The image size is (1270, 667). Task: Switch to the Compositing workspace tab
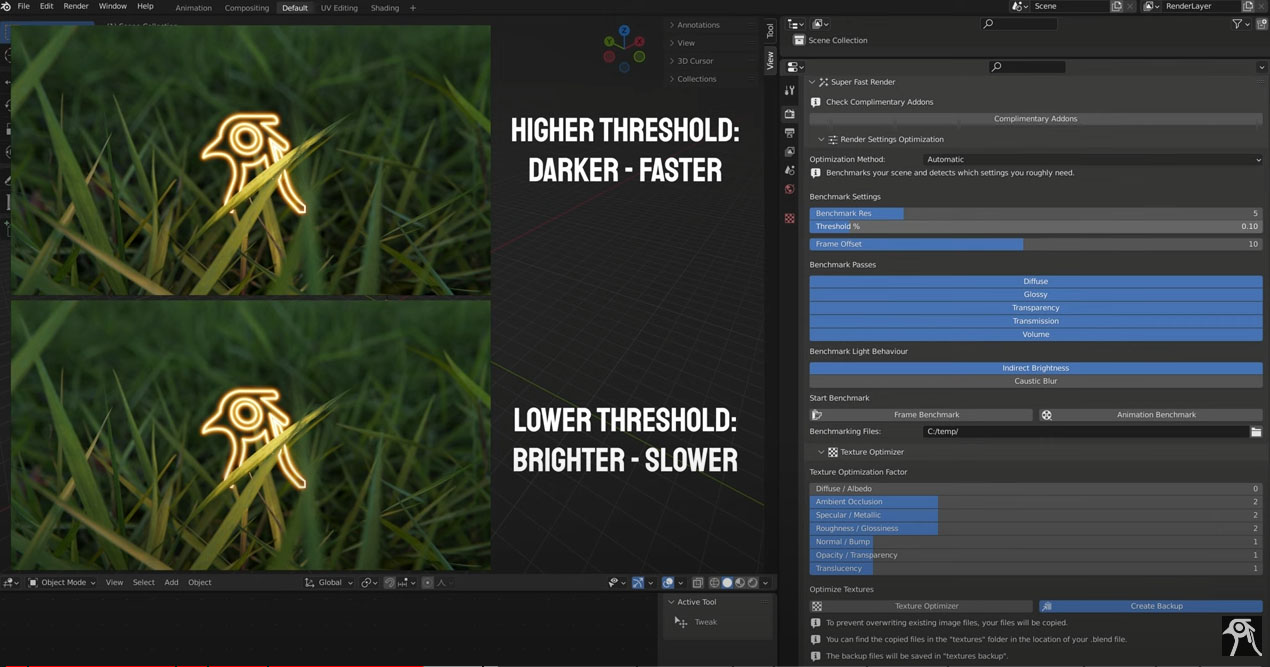[246, 7]
